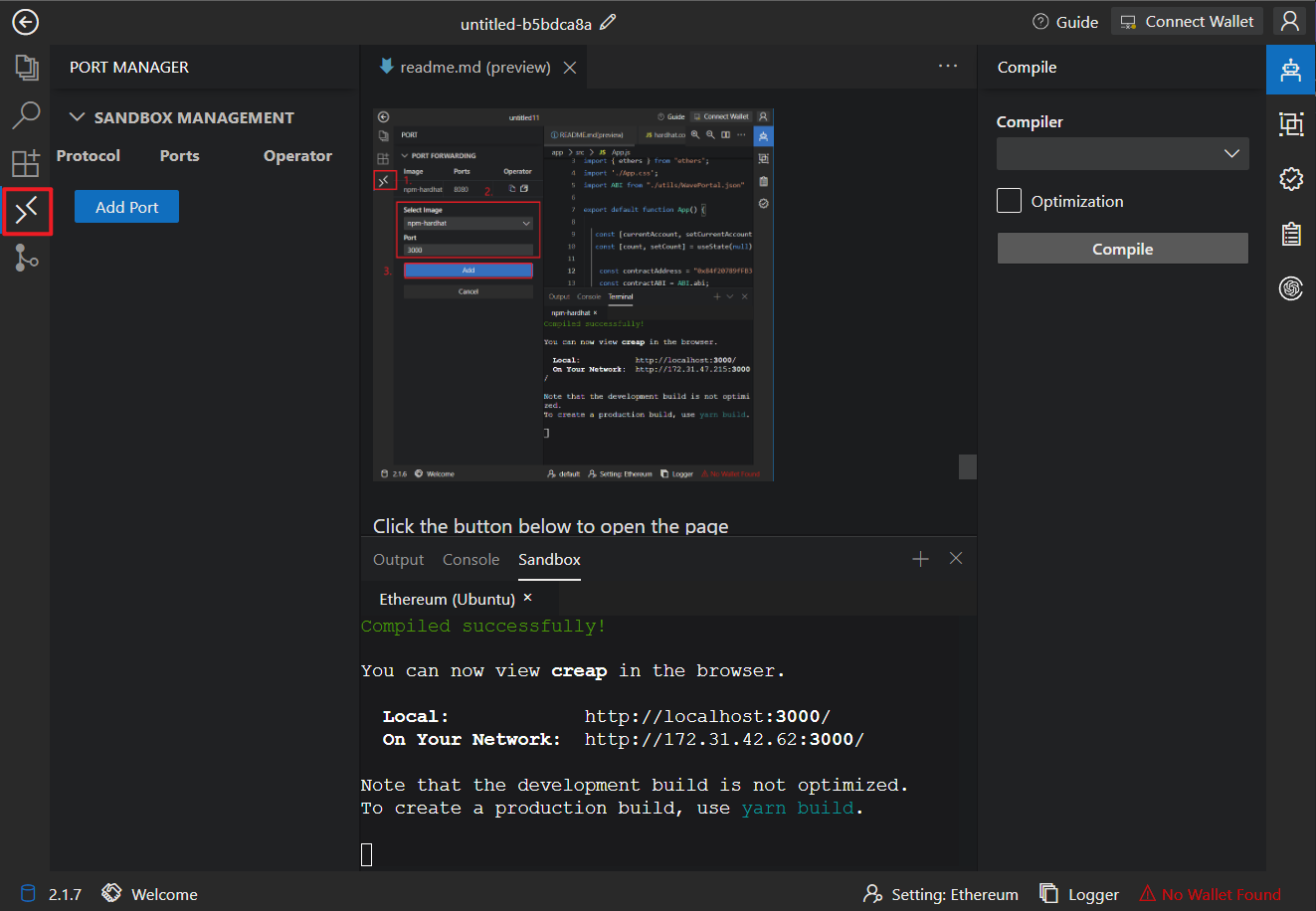Open the user profile icon

click(x=1290, y=21)
